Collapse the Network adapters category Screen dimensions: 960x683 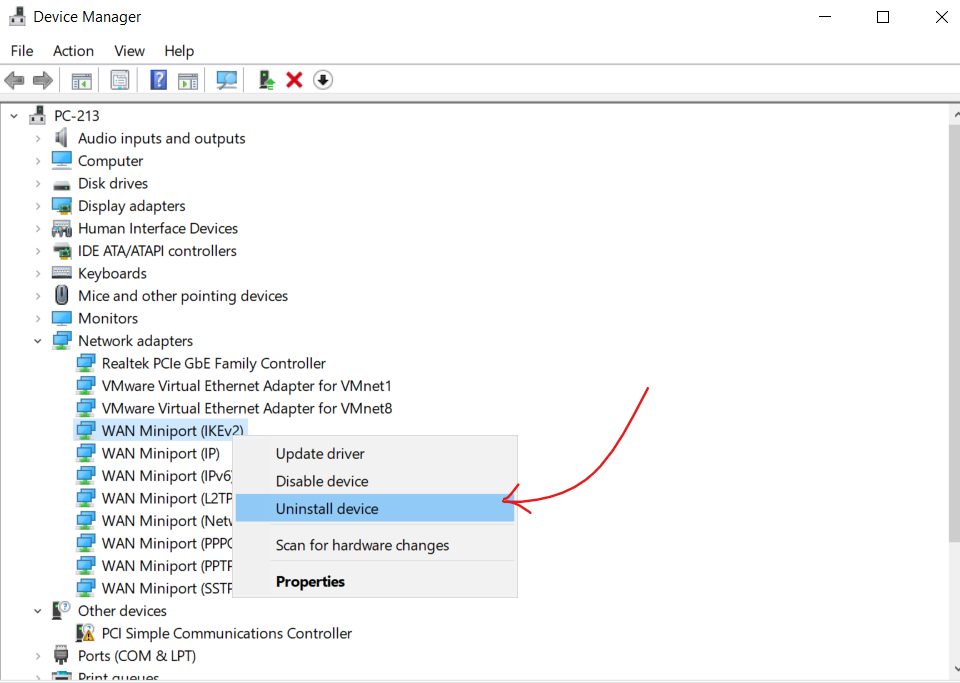coord(38,341)
